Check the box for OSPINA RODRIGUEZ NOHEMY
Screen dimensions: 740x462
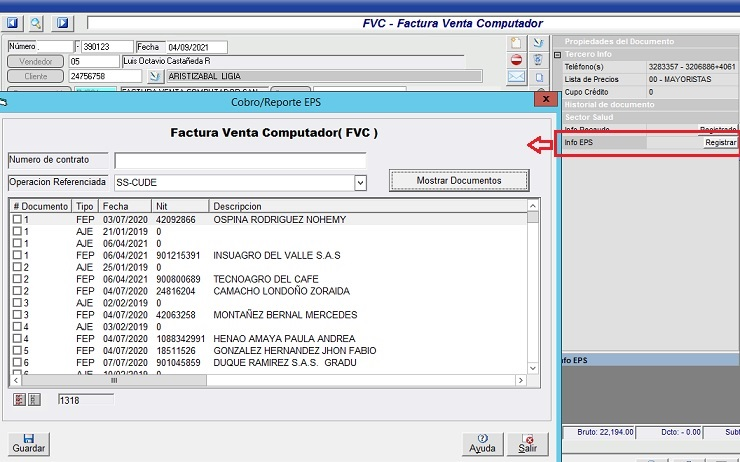point(17,219)
